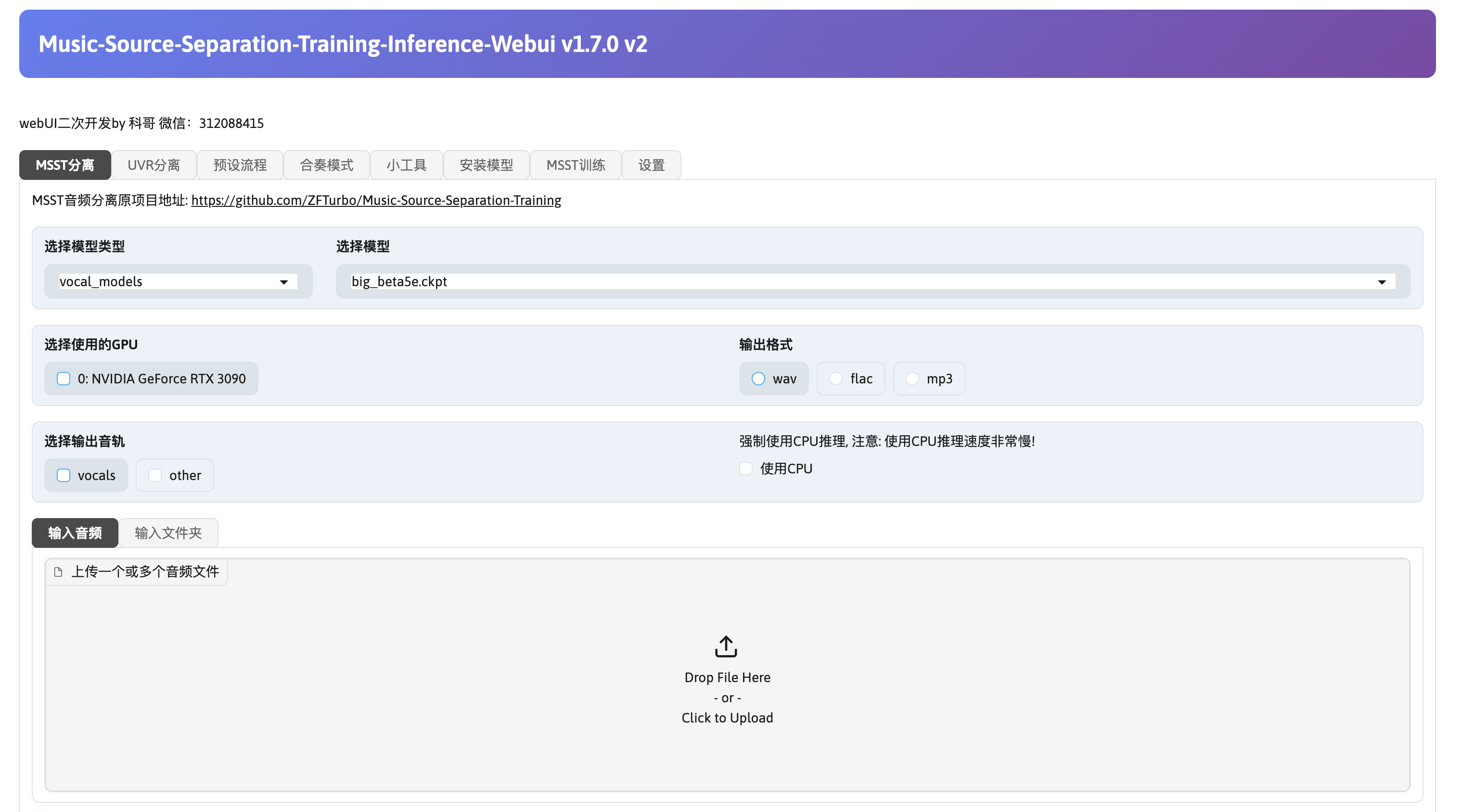This screenshot has width=1461, height=812.
Task: Switch to the 输入文件夹 tab
Action: coord(168,533)
